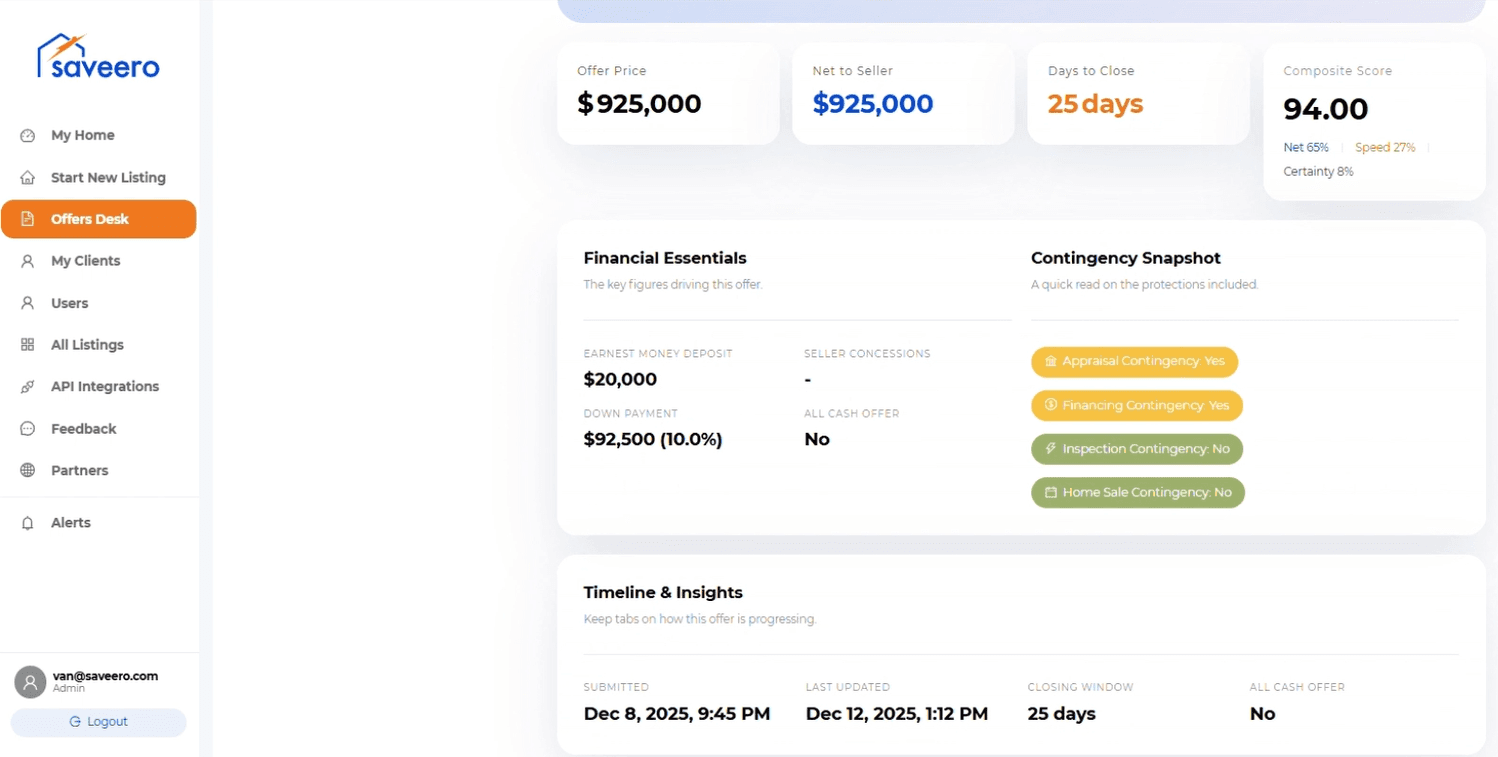Select the Composite Score card
1498x757 pixels.
[x=1374, y=120]
